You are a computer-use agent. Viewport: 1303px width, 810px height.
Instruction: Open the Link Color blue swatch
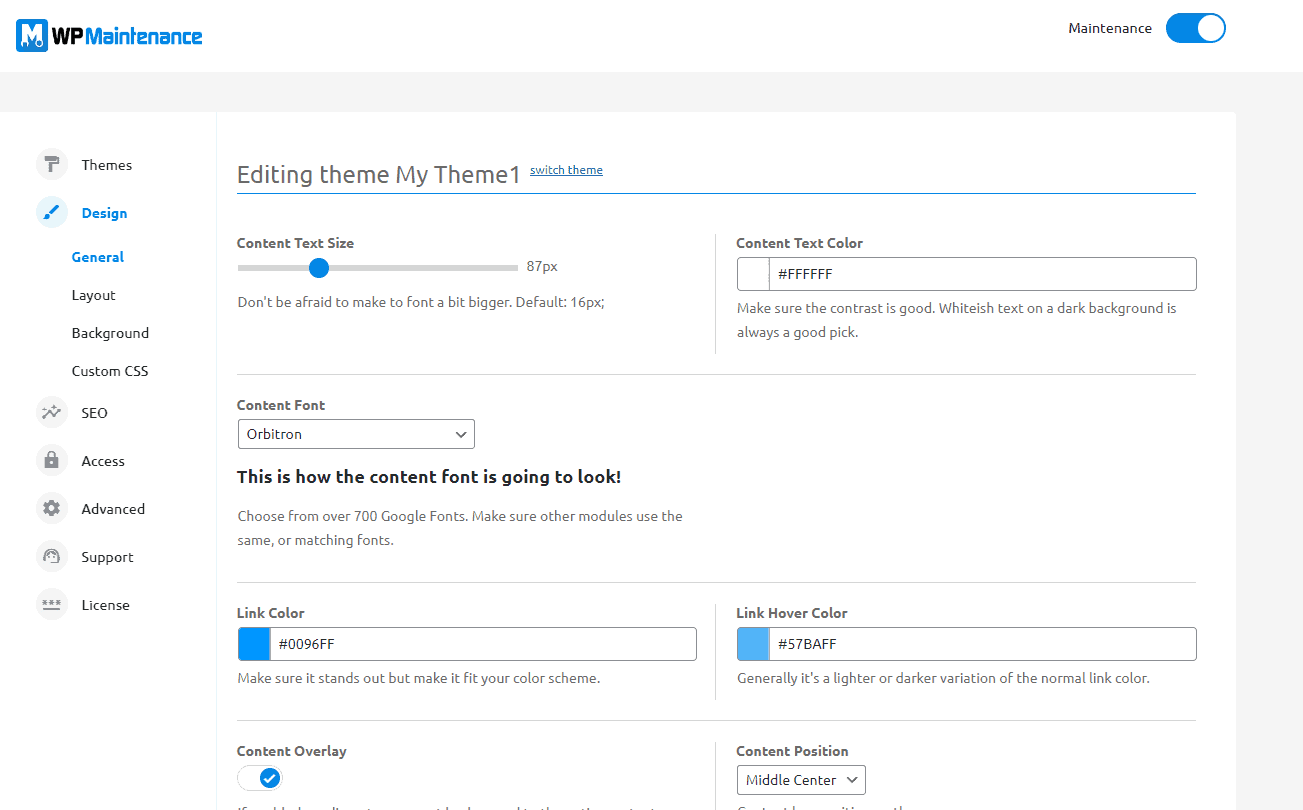(254, 644)
